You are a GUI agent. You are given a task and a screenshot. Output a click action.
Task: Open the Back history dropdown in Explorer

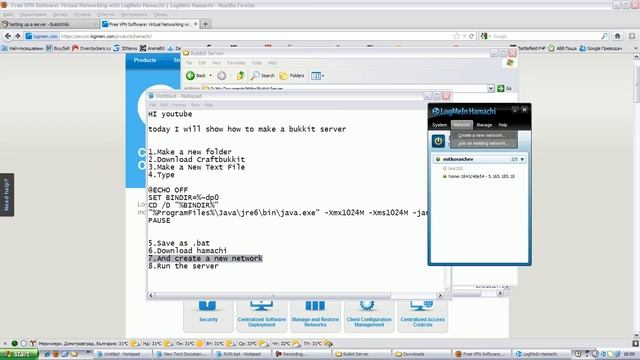point(211,76)
